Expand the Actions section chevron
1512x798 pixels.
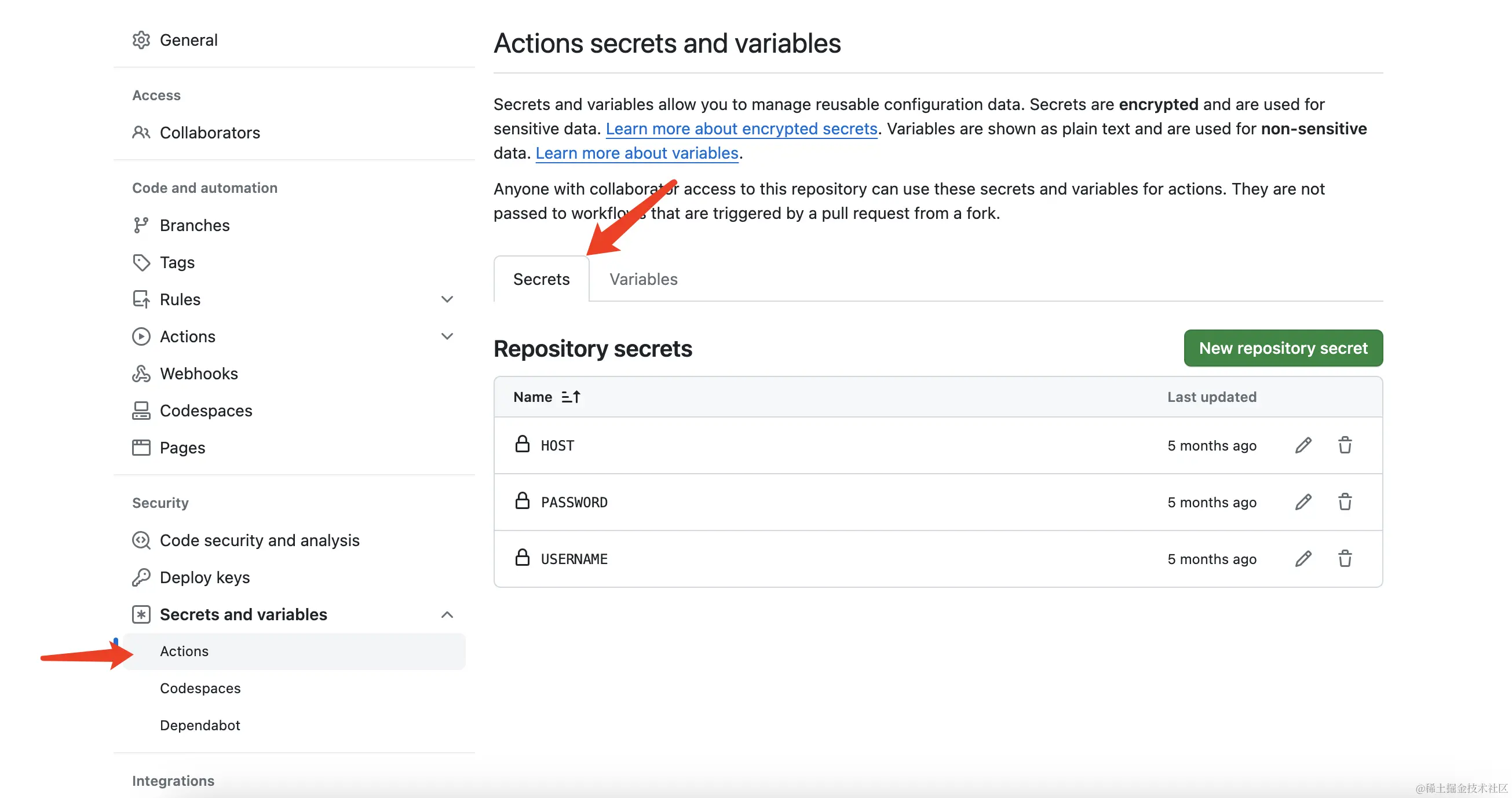447,336
